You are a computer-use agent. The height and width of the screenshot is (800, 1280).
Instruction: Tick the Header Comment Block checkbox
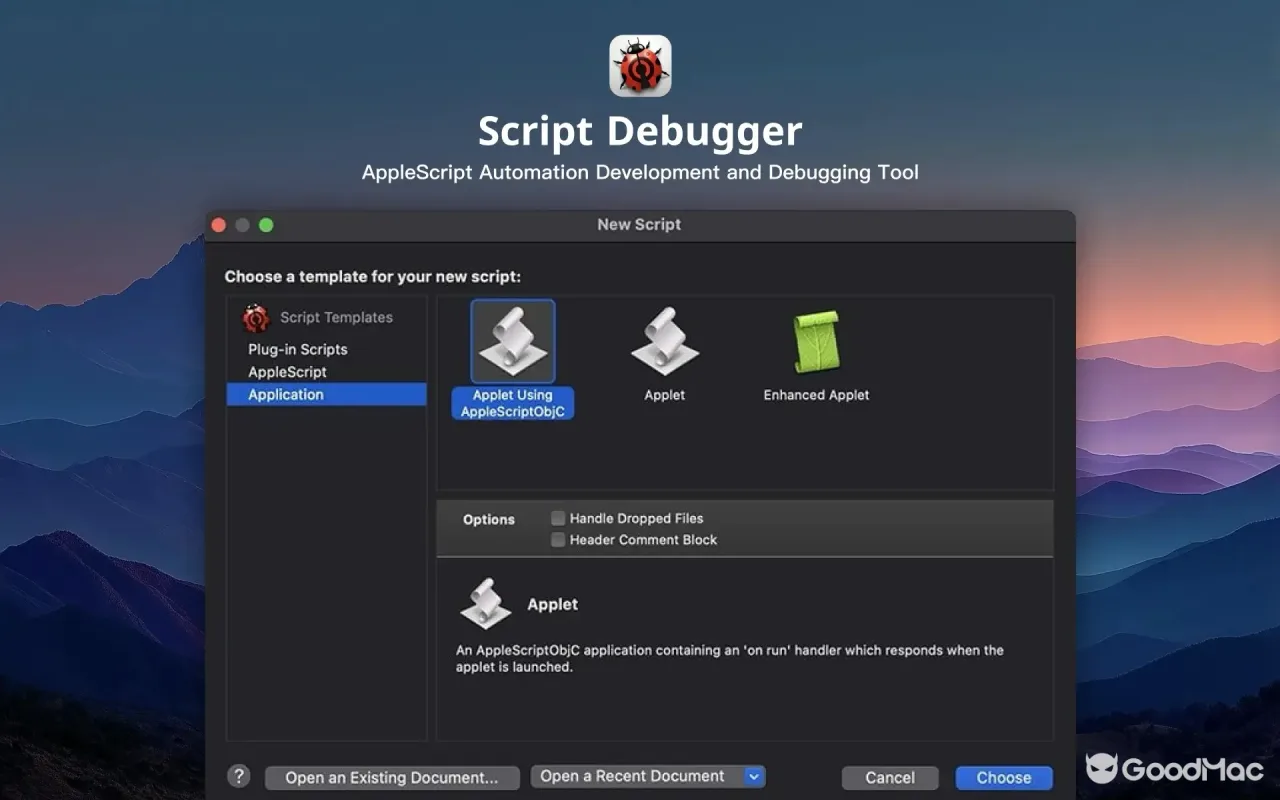[558, 540]
